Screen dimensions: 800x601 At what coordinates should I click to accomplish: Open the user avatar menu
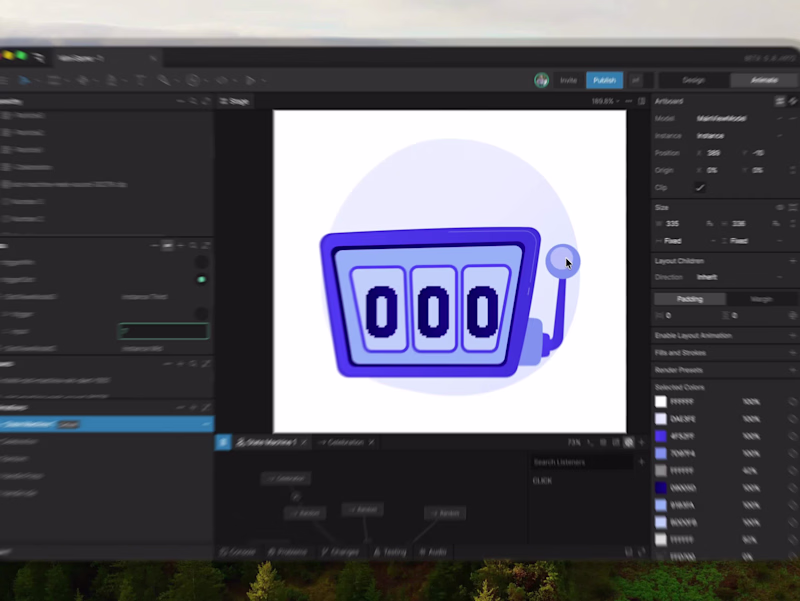pyautogui.click(x=541, y=80)
